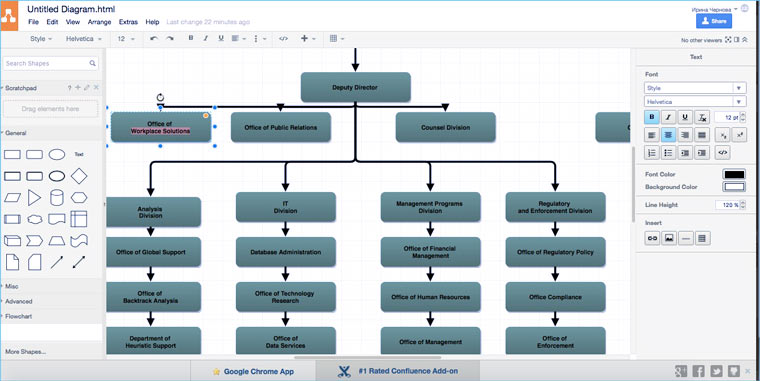The height and width of the screenshot is (381, 760).
Task: Toggle numbered list in Text panel
Action: point(652,153)
